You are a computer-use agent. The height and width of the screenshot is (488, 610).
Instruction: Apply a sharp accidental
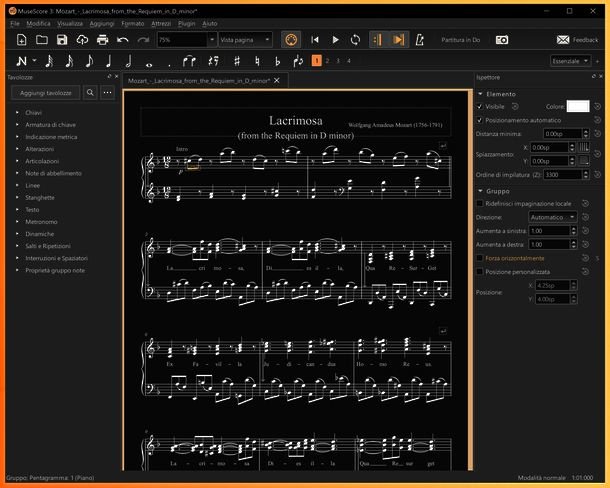click(237, 61)
